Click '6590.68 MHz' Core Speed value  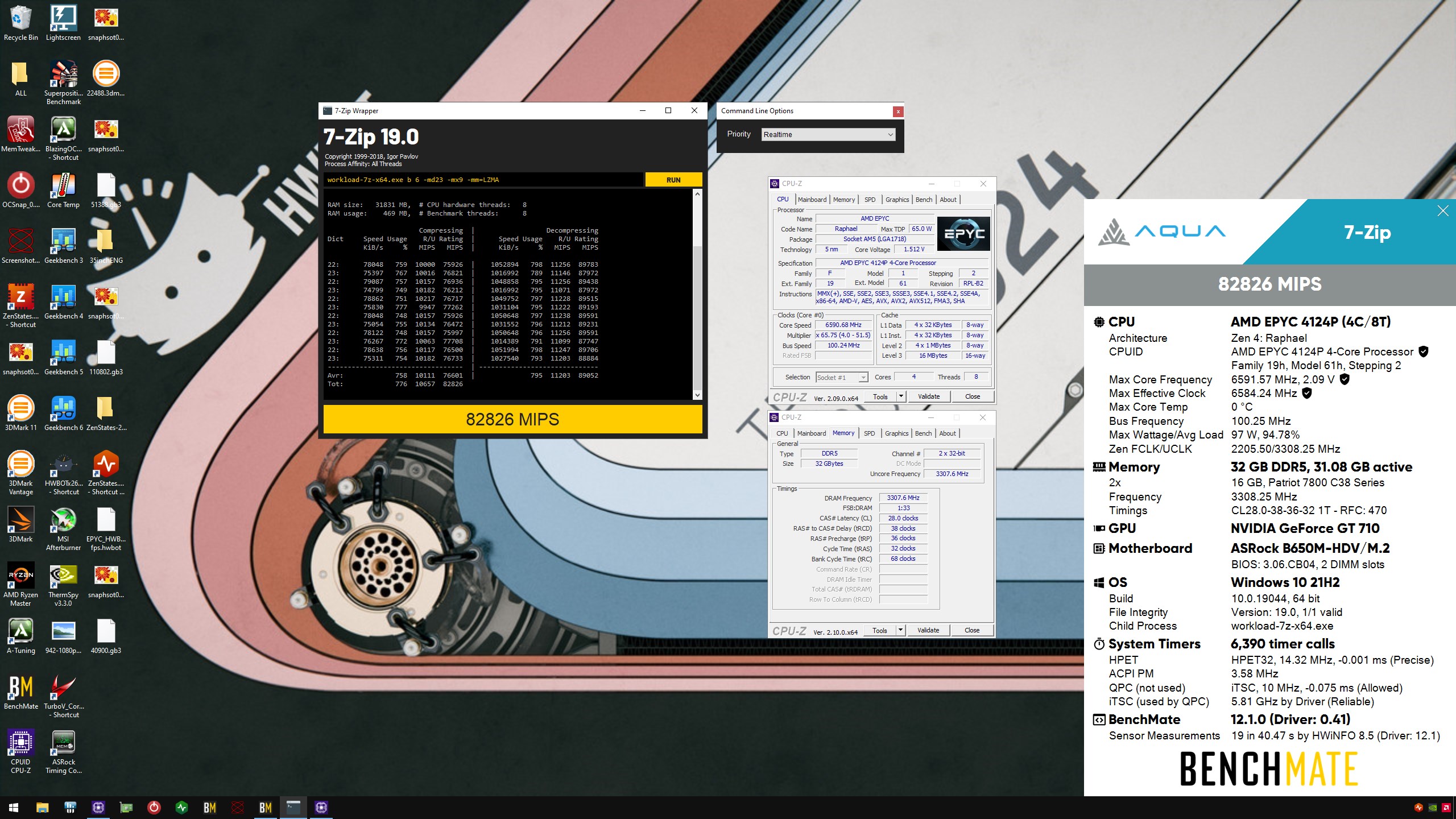843,325
